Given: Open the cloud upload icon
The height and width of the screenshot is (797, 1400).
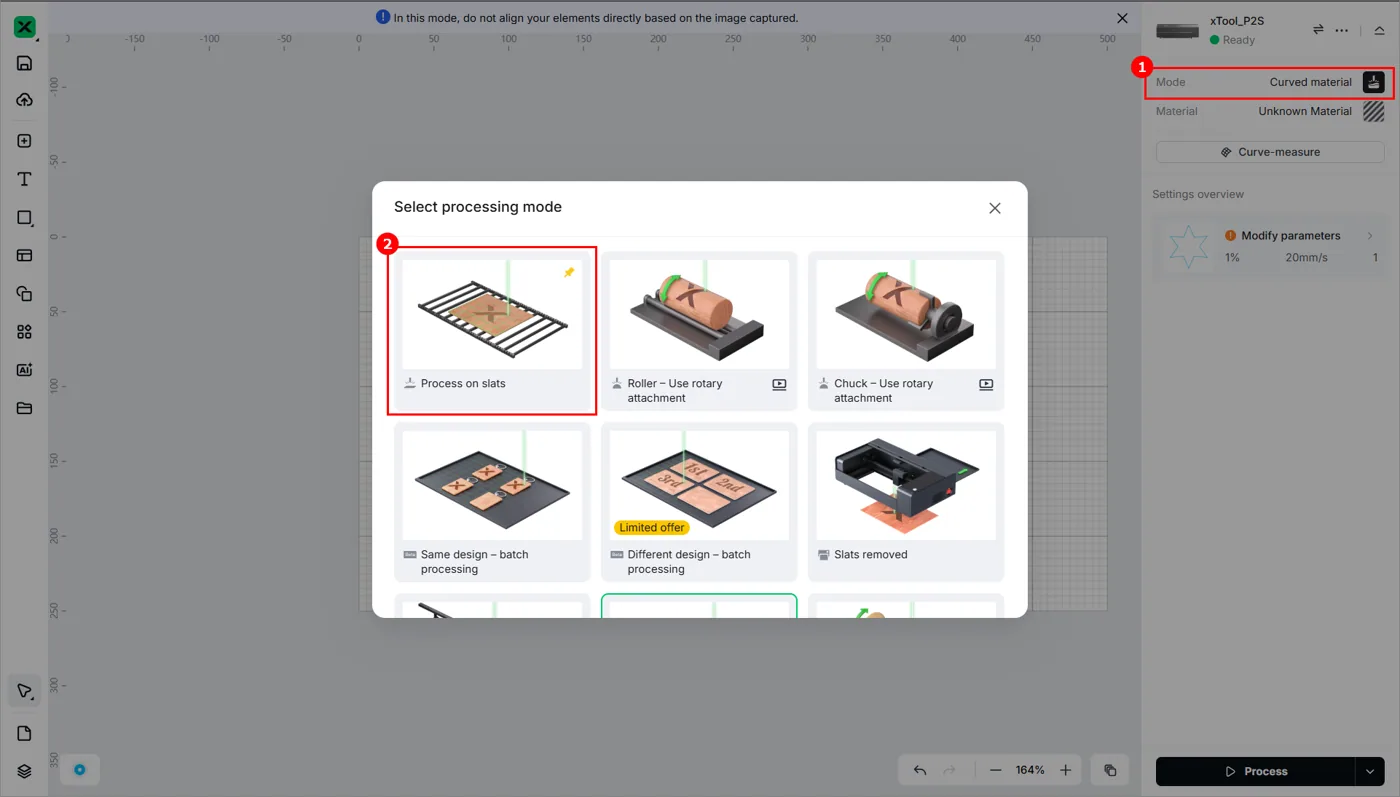Looking at the screenshot, I should point(25,100).
